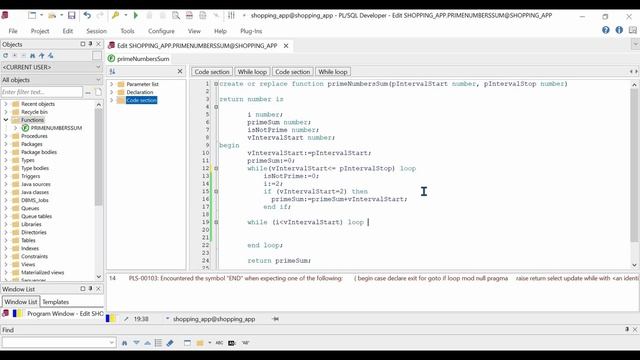
Task: Open the Log on key dropdown arrow
Action: pos(126,16)
